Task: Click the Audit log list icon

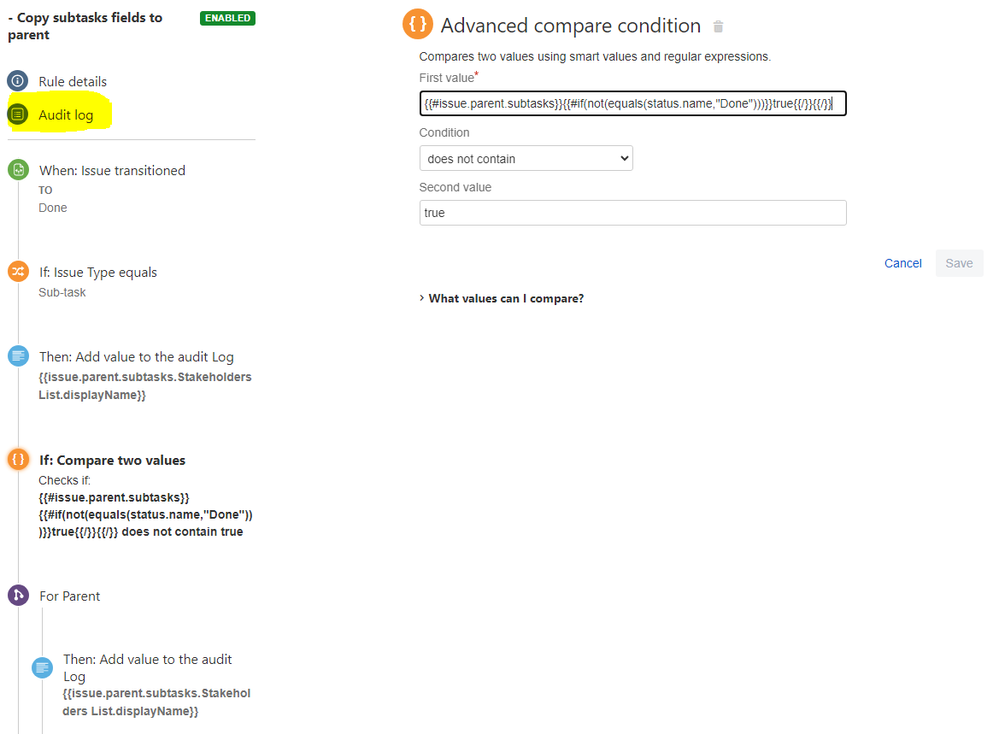Action: point(18,115)
